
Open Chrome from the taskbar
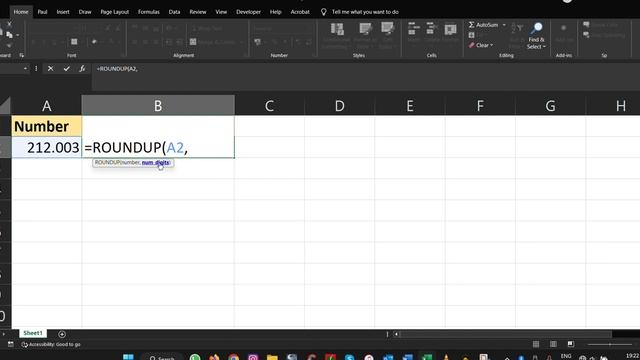click(233, 358)
